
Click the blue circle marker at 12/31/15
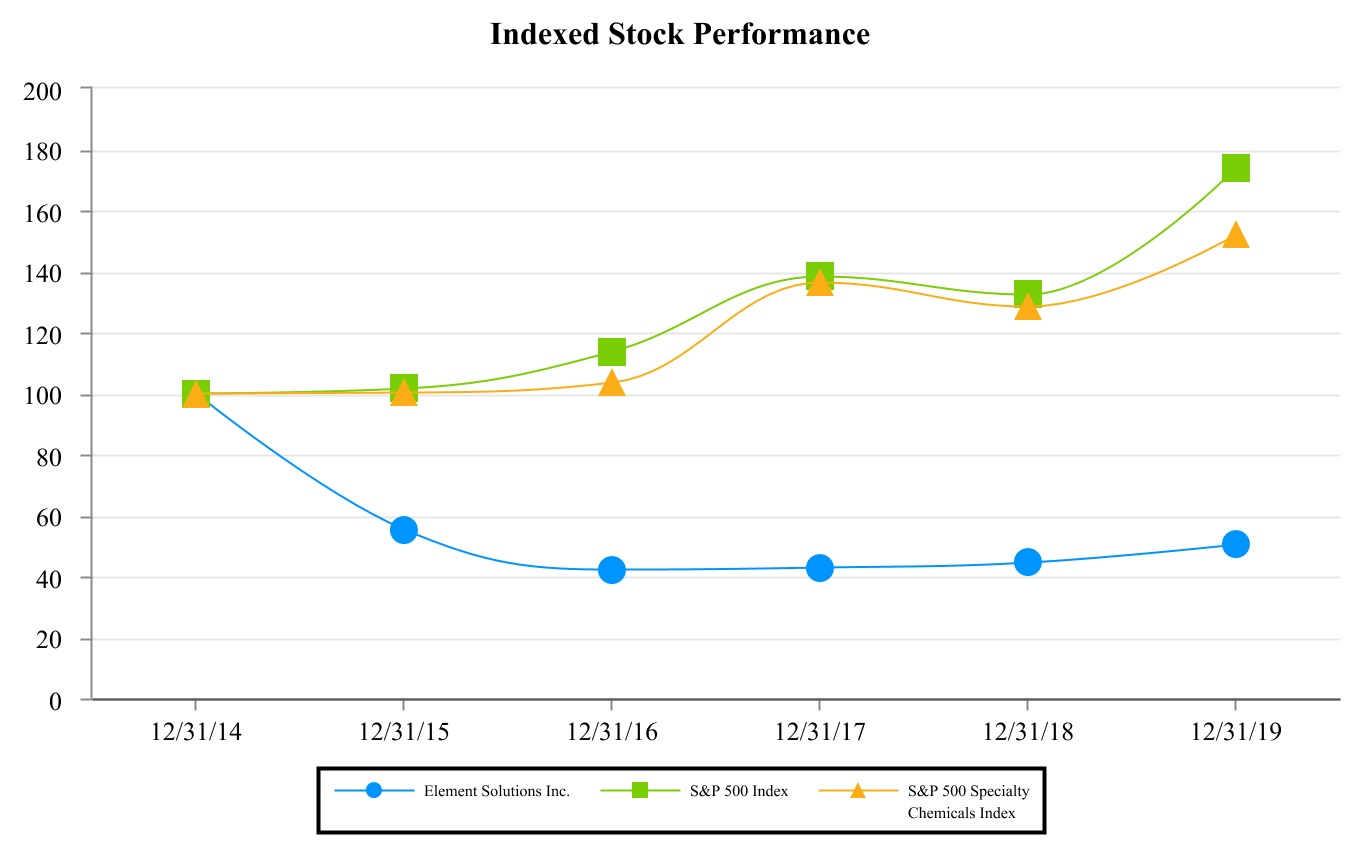(x=403, y=529)
